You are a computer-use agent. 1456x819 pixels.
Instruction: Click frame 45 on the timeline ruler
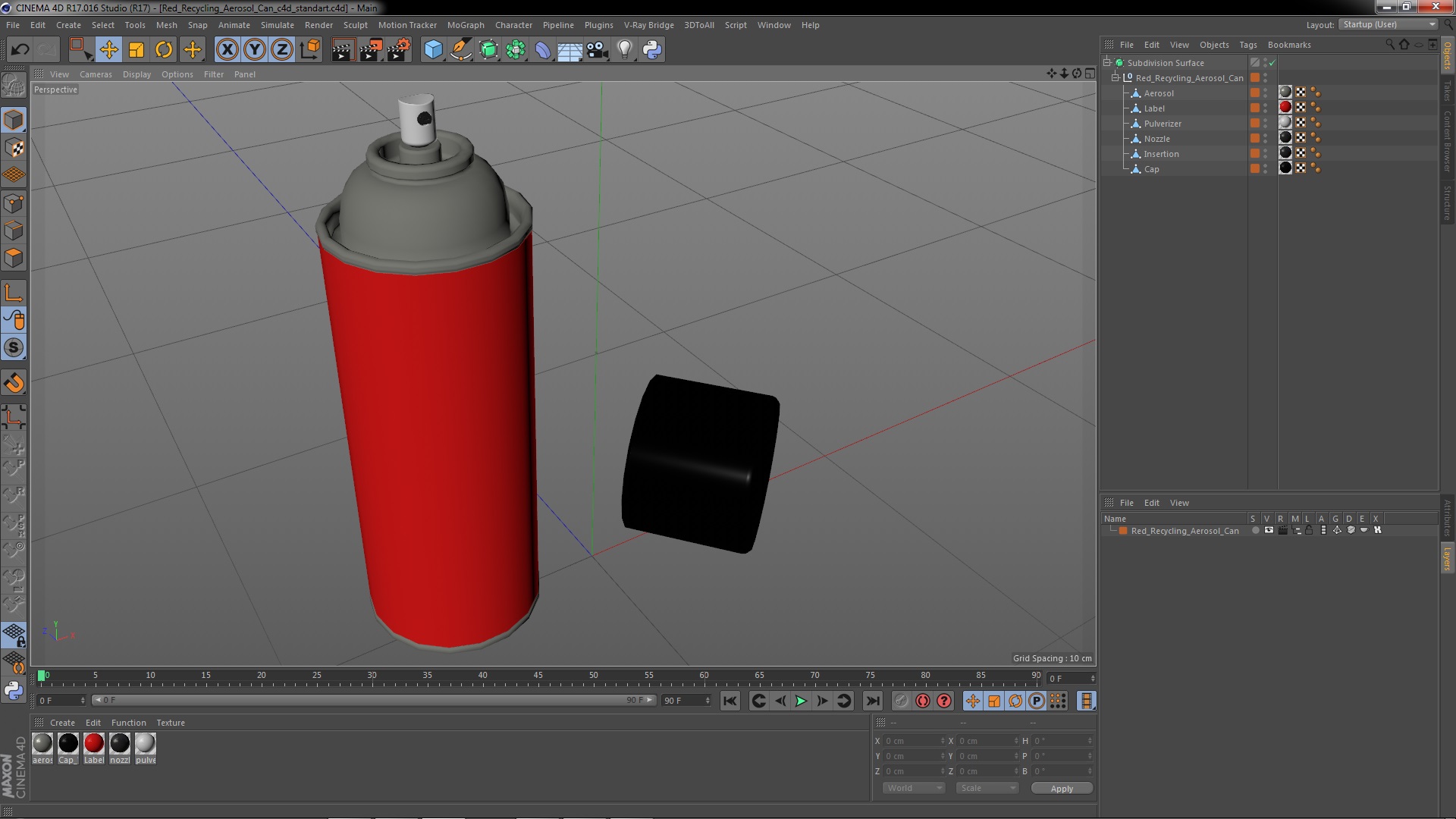point(538,676)
